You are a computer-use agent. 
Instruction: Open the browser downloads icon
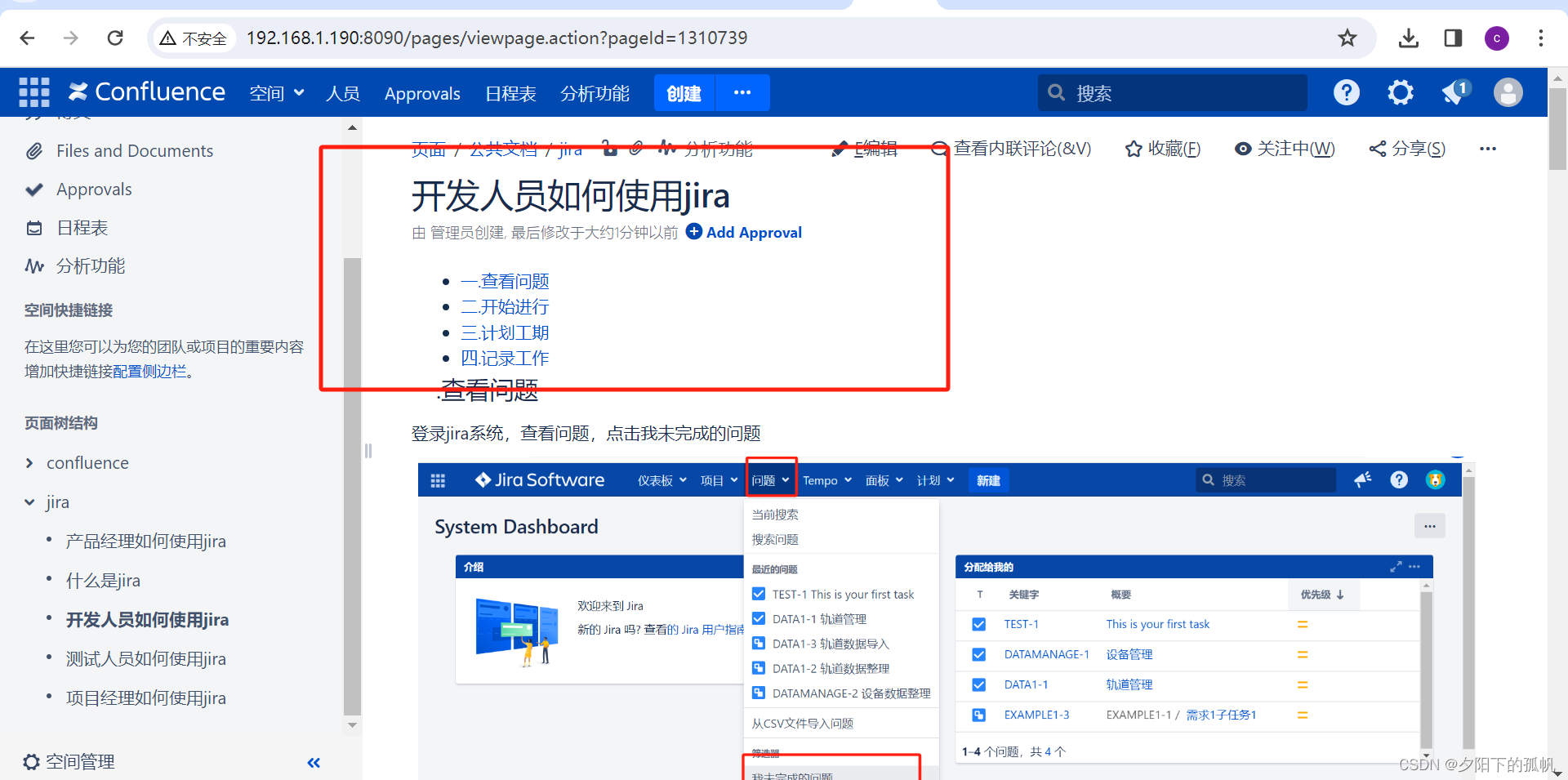[x=1409, y=38]
